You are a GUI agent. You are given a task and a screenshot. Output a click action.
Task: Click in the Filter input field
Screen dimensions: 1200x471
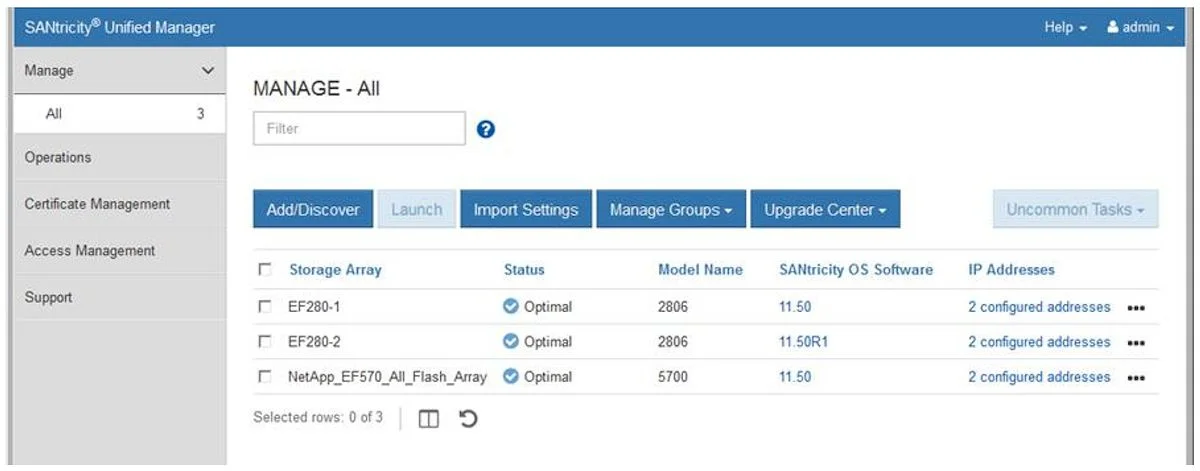[360, 128]
